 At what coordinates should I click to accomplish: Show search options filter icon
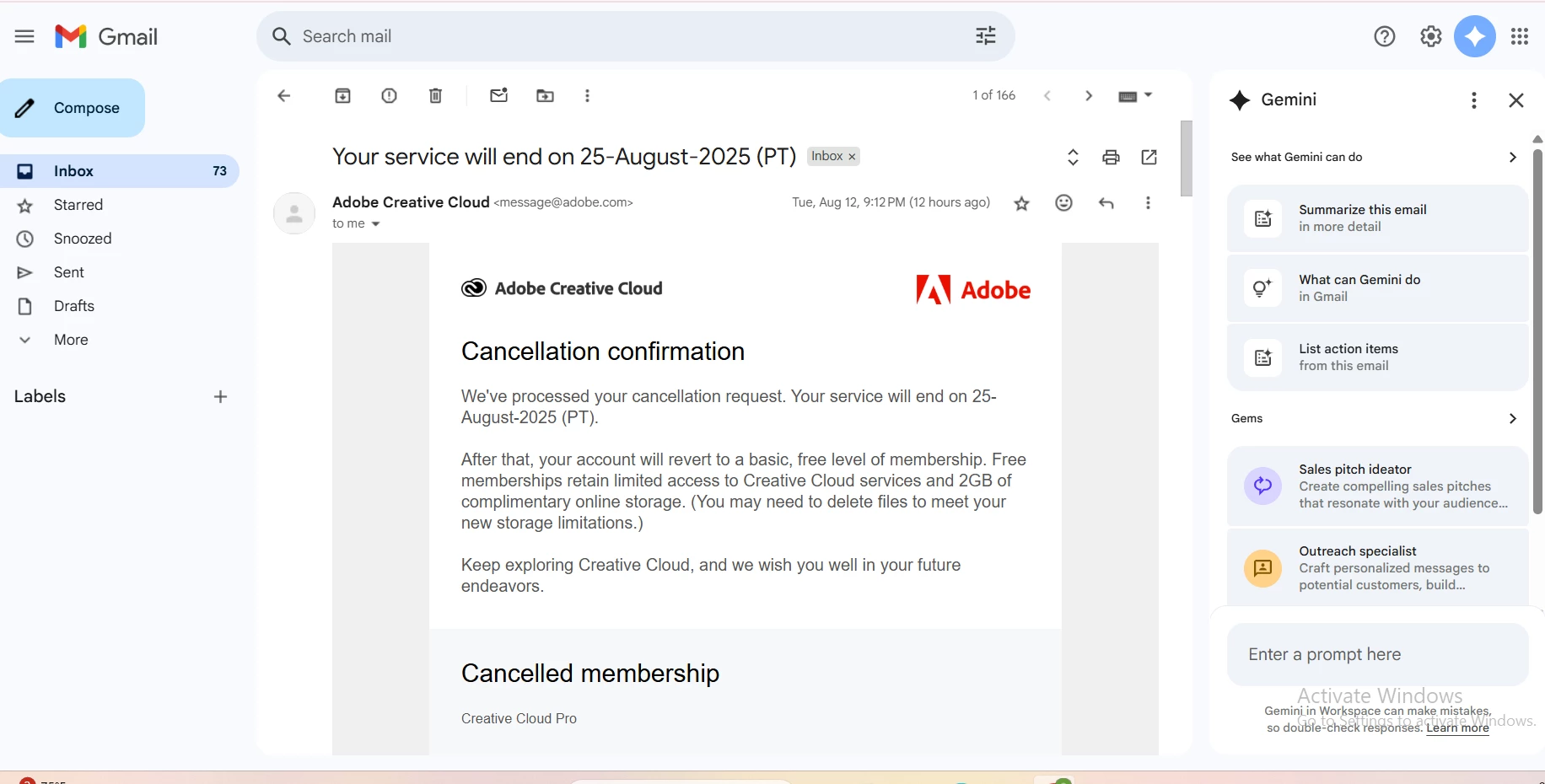point(985,36)
